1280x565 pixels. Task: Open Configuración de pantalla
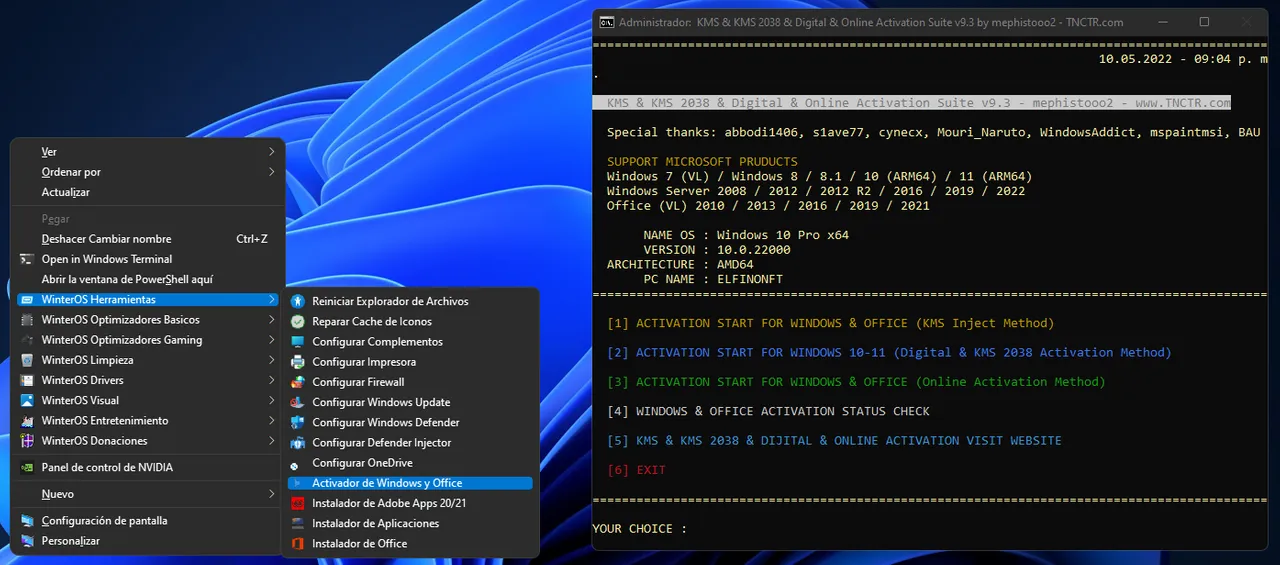point(104,521)
